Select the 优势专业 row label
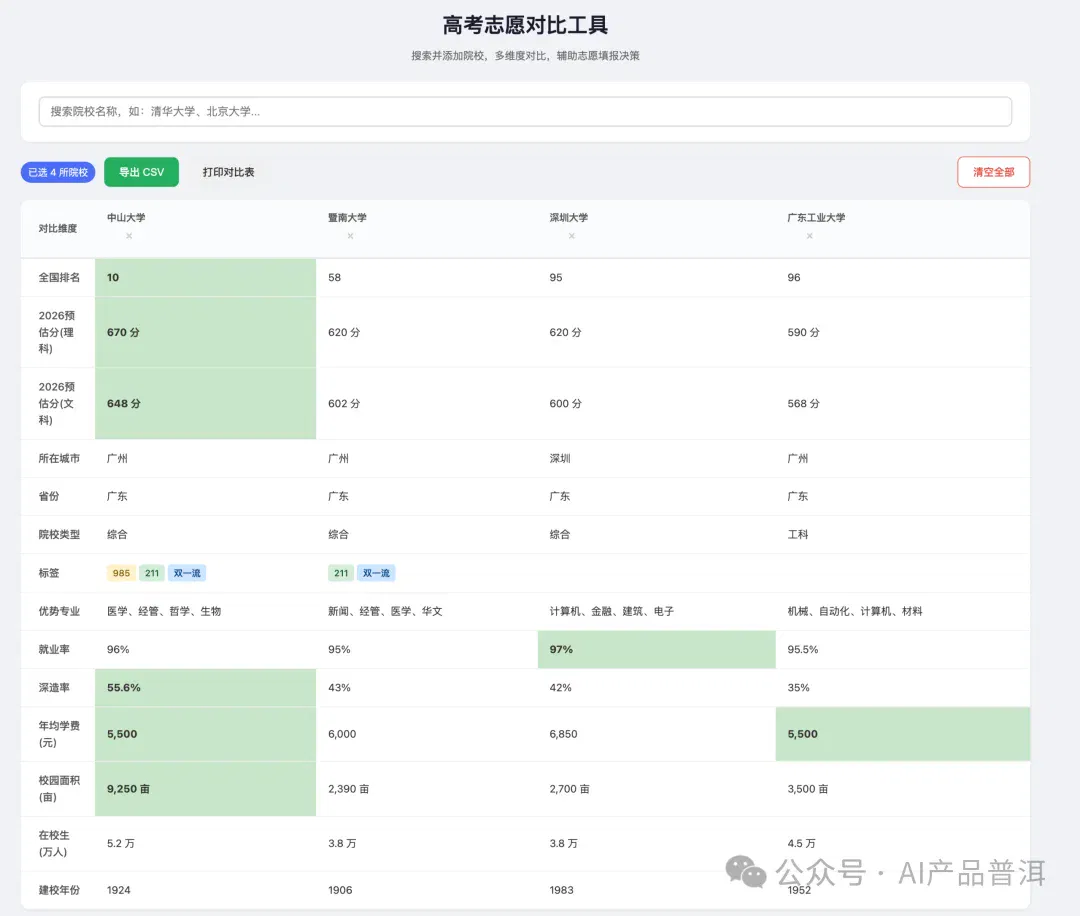The height and width of the screenshot is (916, 1080). [x=59, y=612]
